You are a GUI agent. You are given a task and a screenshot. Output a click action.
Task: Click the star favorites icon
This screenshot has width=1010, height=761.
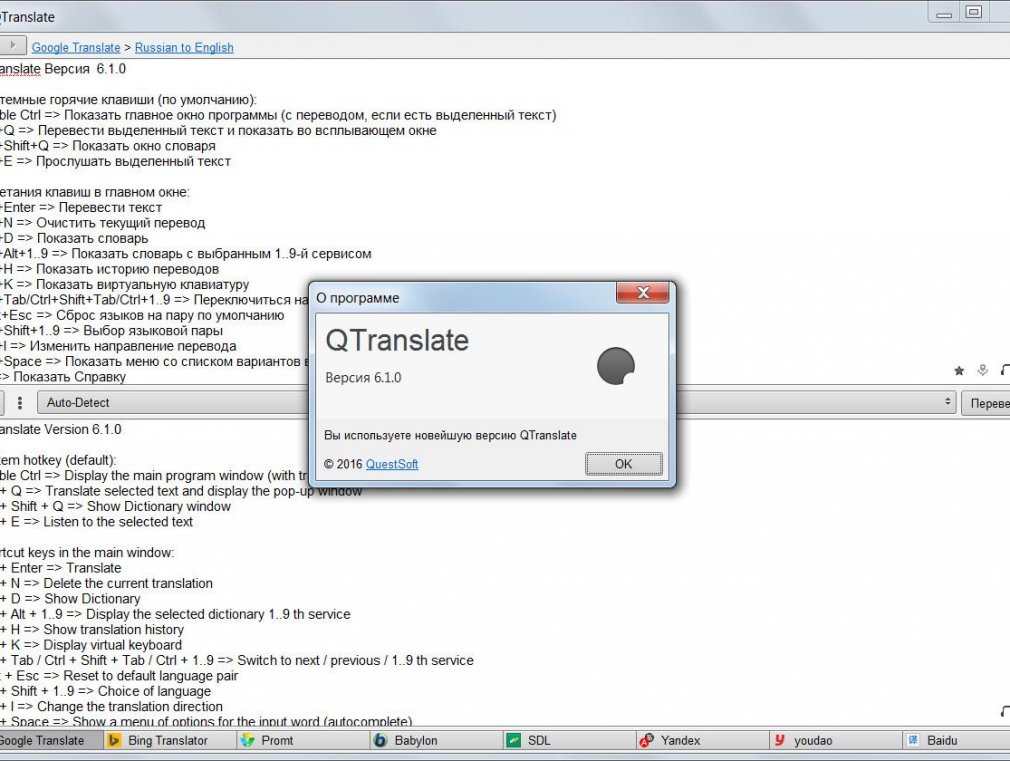(x=959, y=370)
